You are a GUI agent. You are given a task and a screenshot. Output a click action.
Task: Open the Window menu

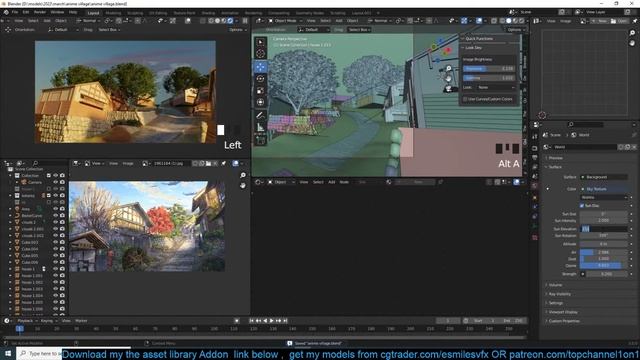(x=57, y=12)
